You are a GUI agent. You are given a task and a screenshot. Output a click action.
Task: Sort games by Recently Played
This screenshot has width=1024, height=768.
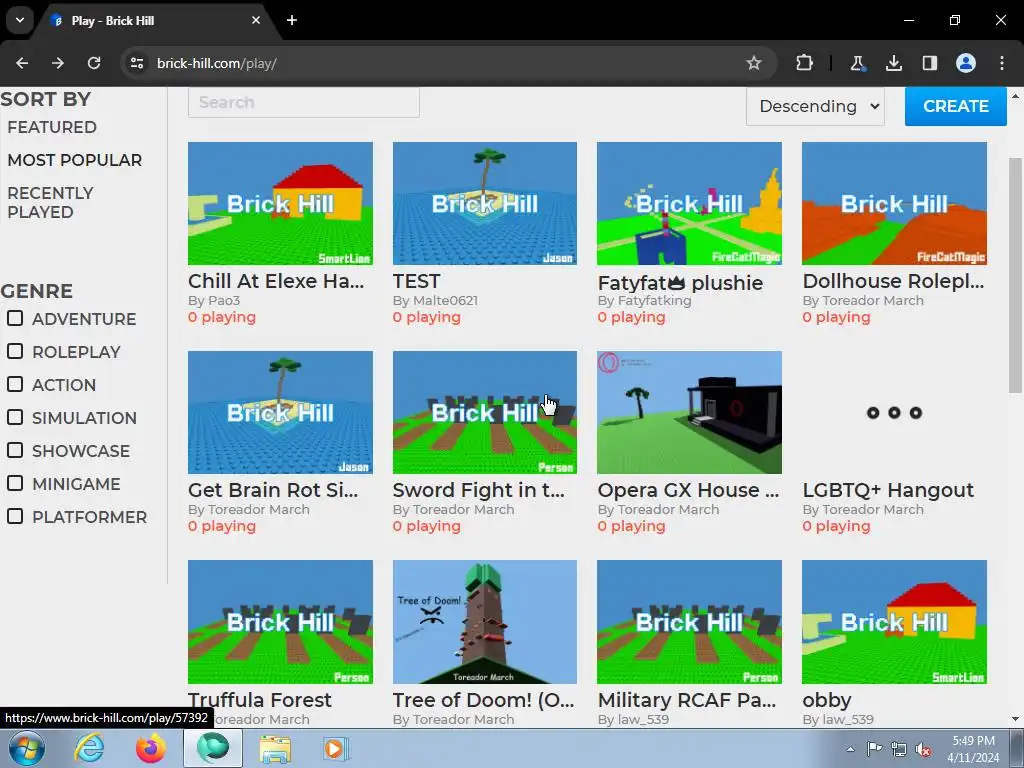click(x=50, y=202)
